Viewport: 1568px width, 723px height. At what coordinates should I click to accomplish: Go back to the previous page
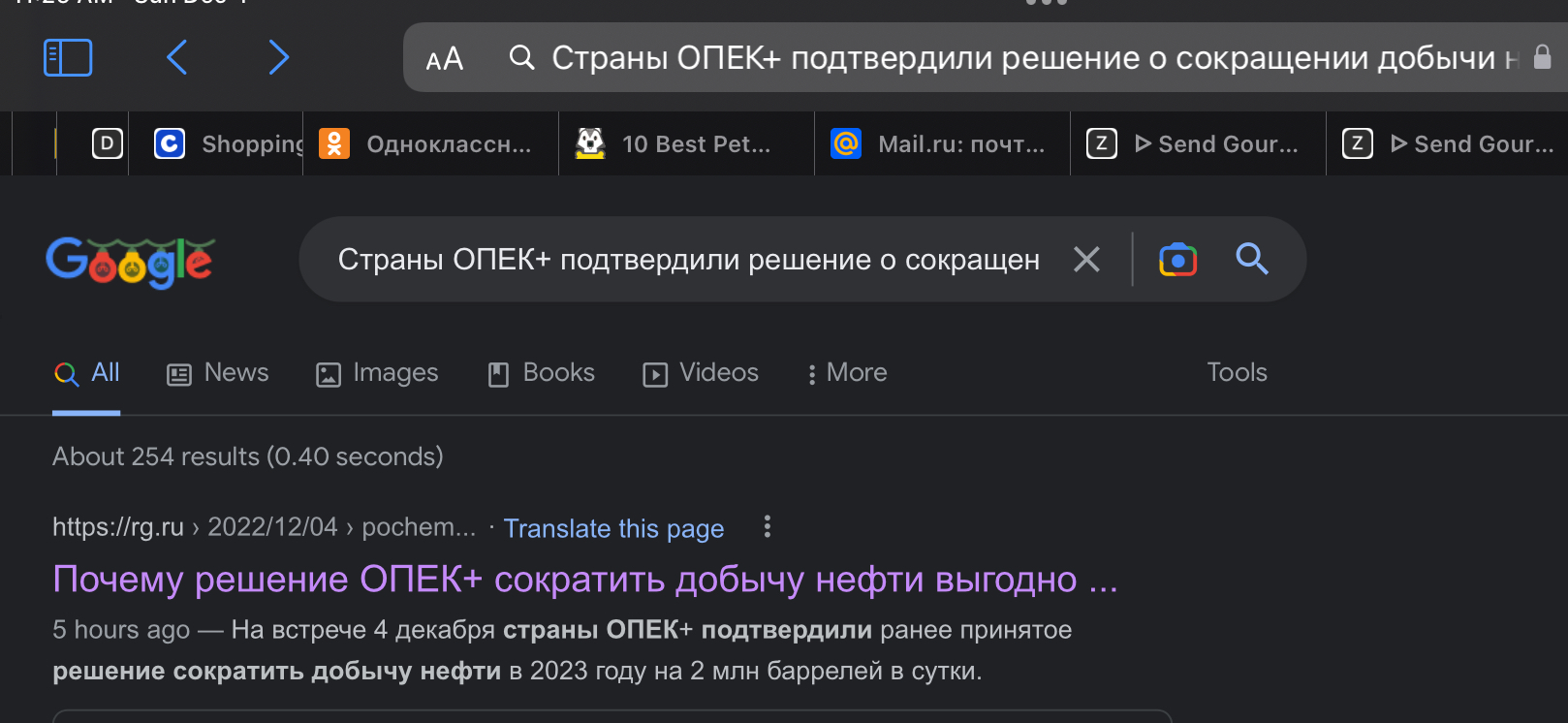176,58
